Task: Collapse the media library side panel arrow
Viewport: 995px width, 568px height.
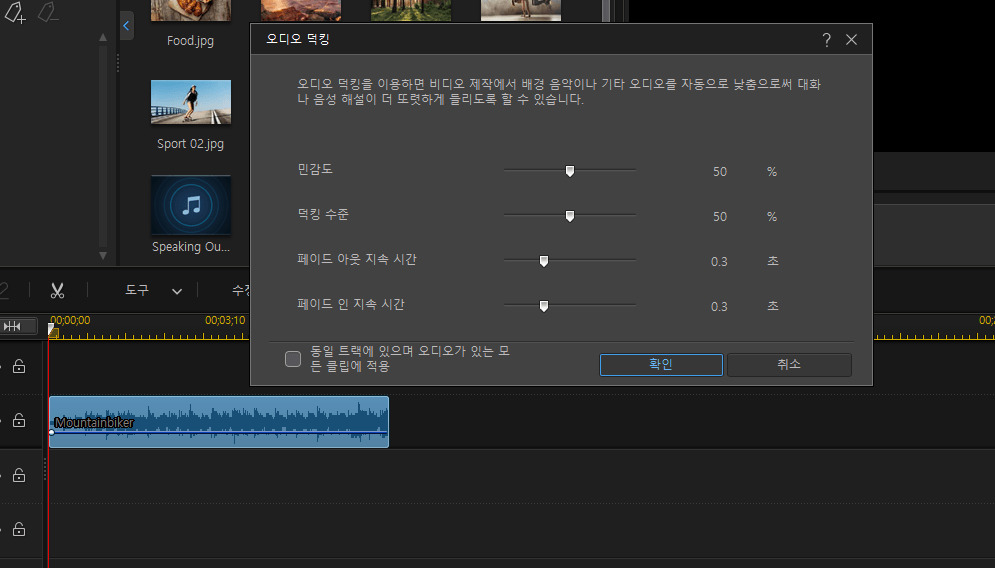Action: (126, 25)
